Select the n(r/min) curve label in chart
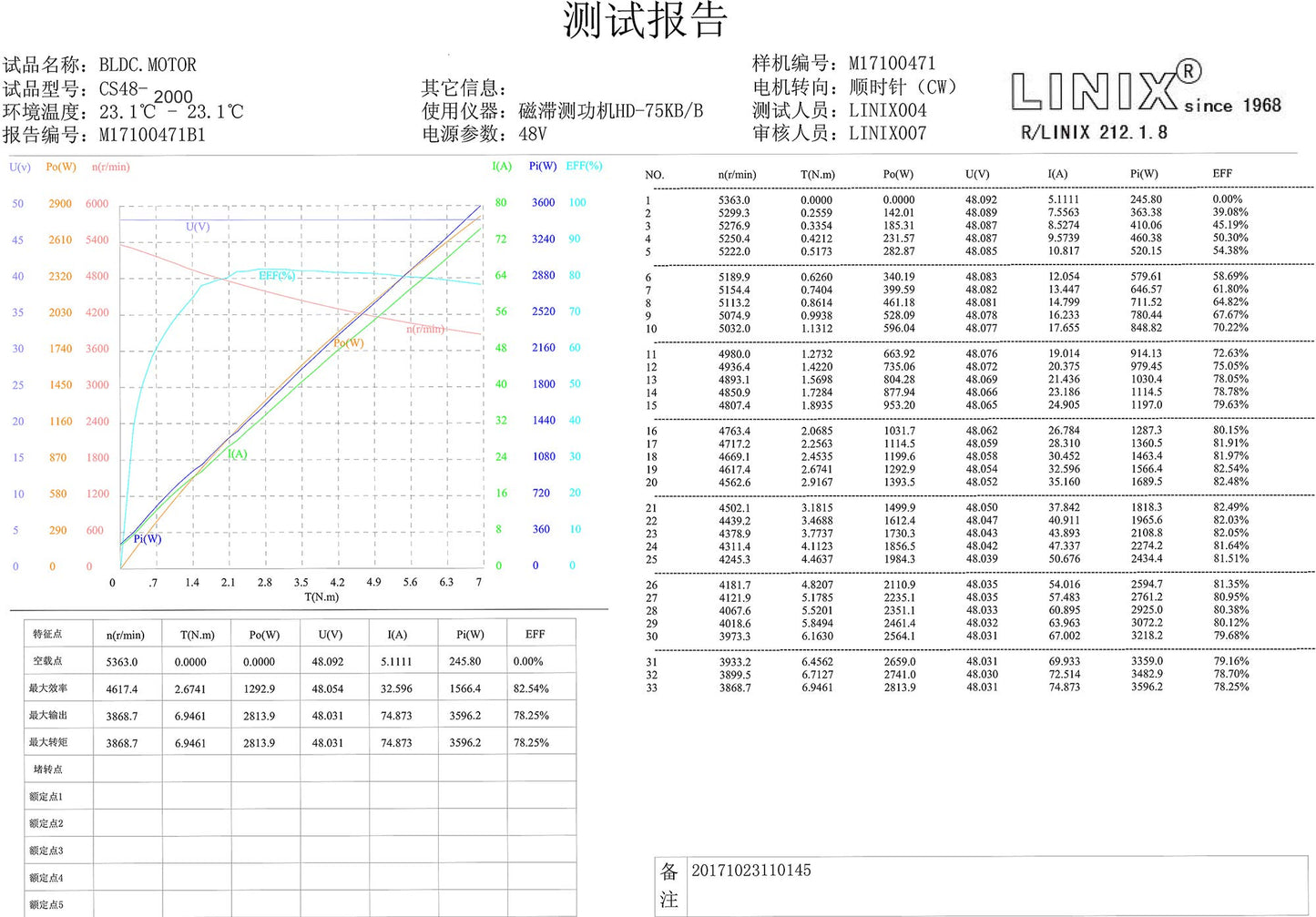1316x917 pixels. point(425,329)
